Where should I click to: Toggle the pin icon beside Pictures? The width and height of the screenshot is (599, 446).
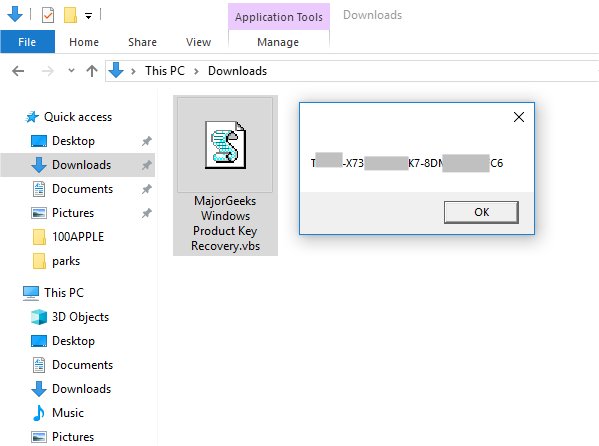tap(146, 213)
